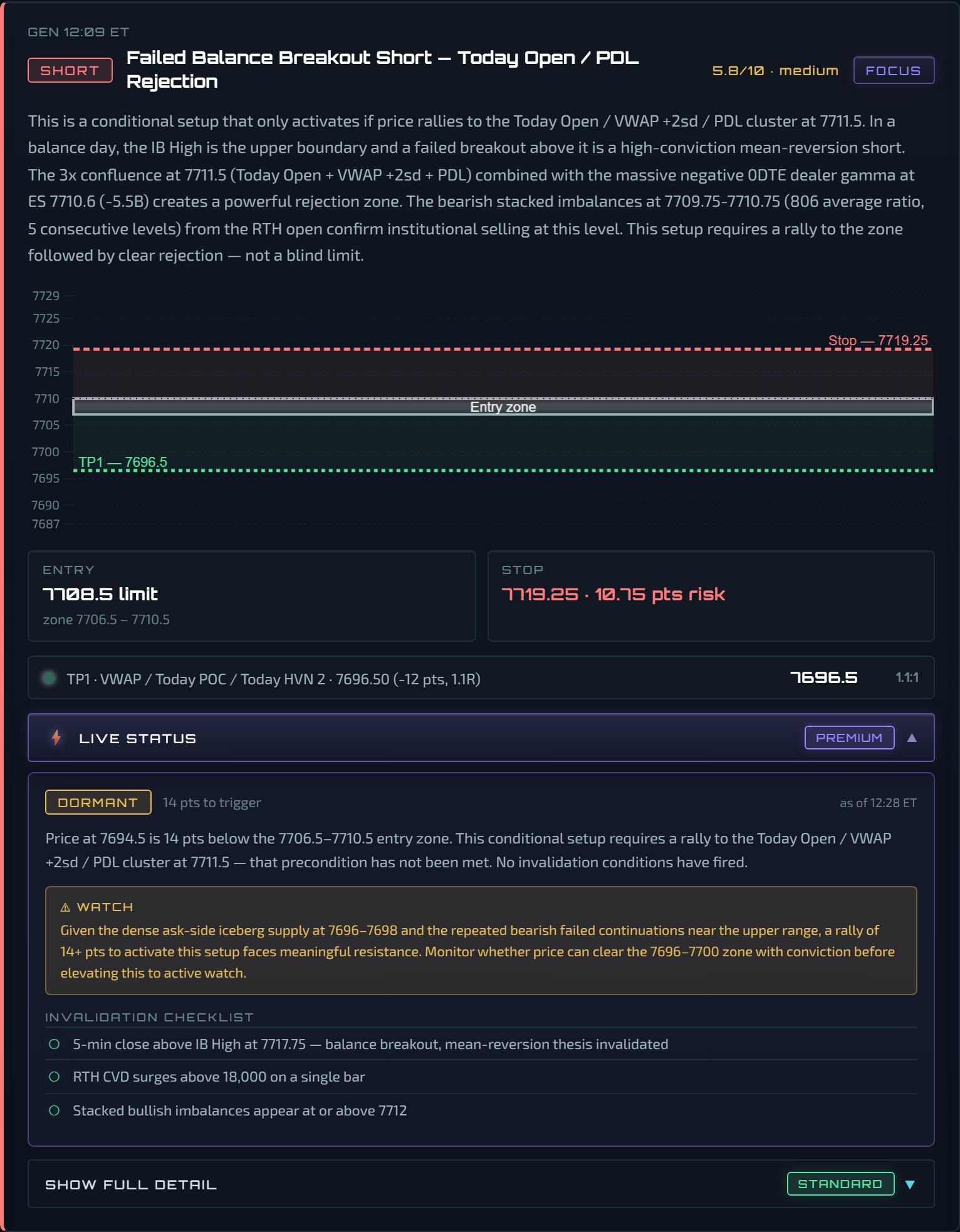Open the STOP 7719.25 risk card
The image size is (960, 1232).
(x=711, y=596)
